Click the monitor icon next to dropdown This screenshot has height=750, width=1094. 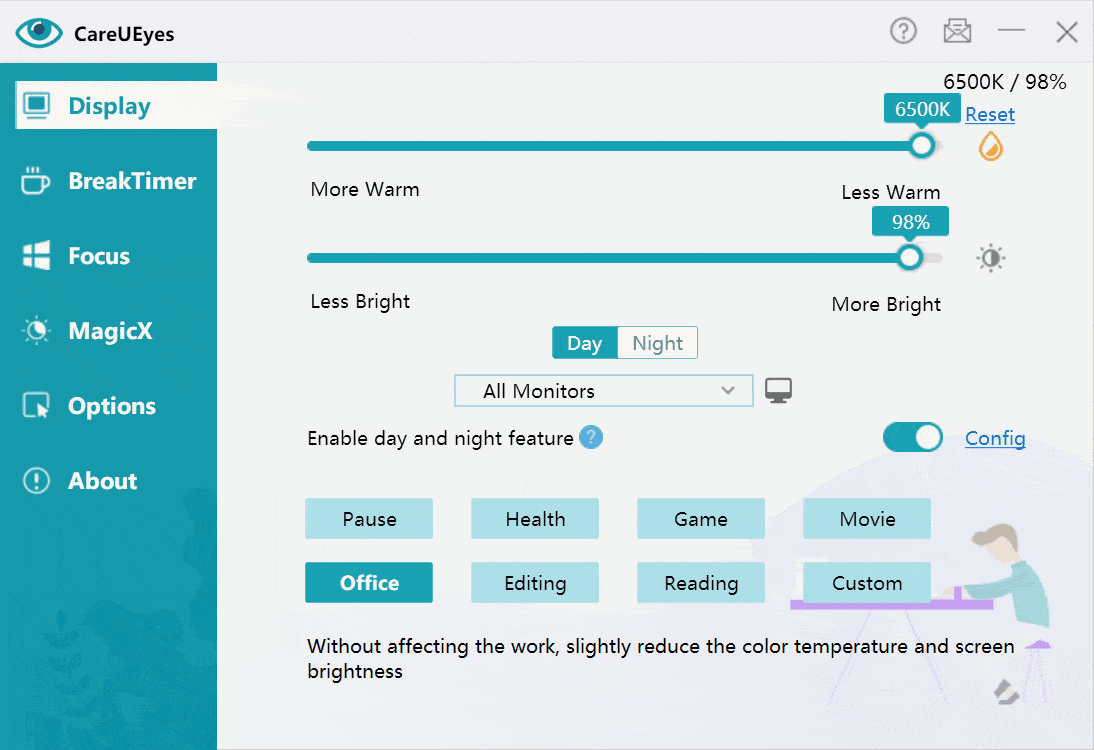(779, 391)
